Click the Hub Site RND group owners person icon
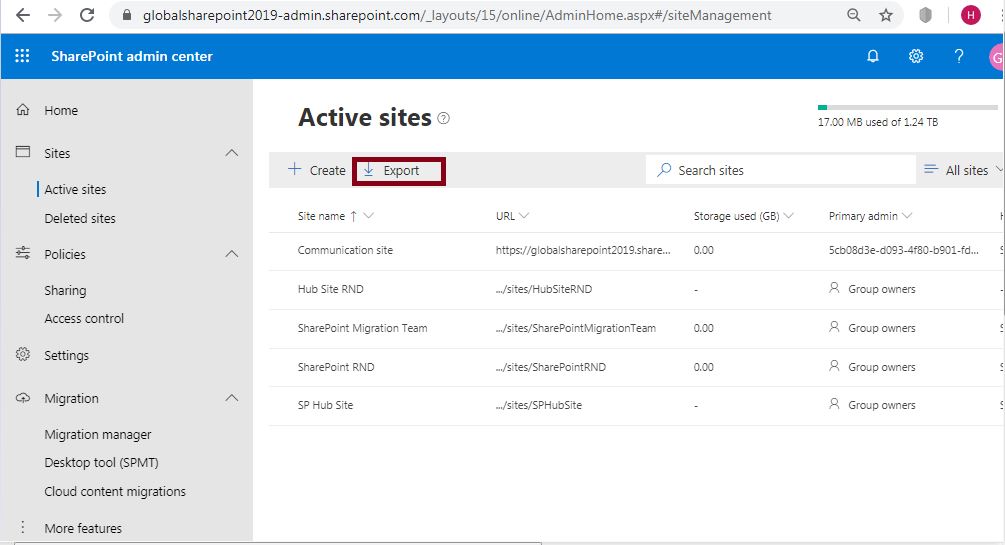 pyautogui.click(x=834, y=288)
